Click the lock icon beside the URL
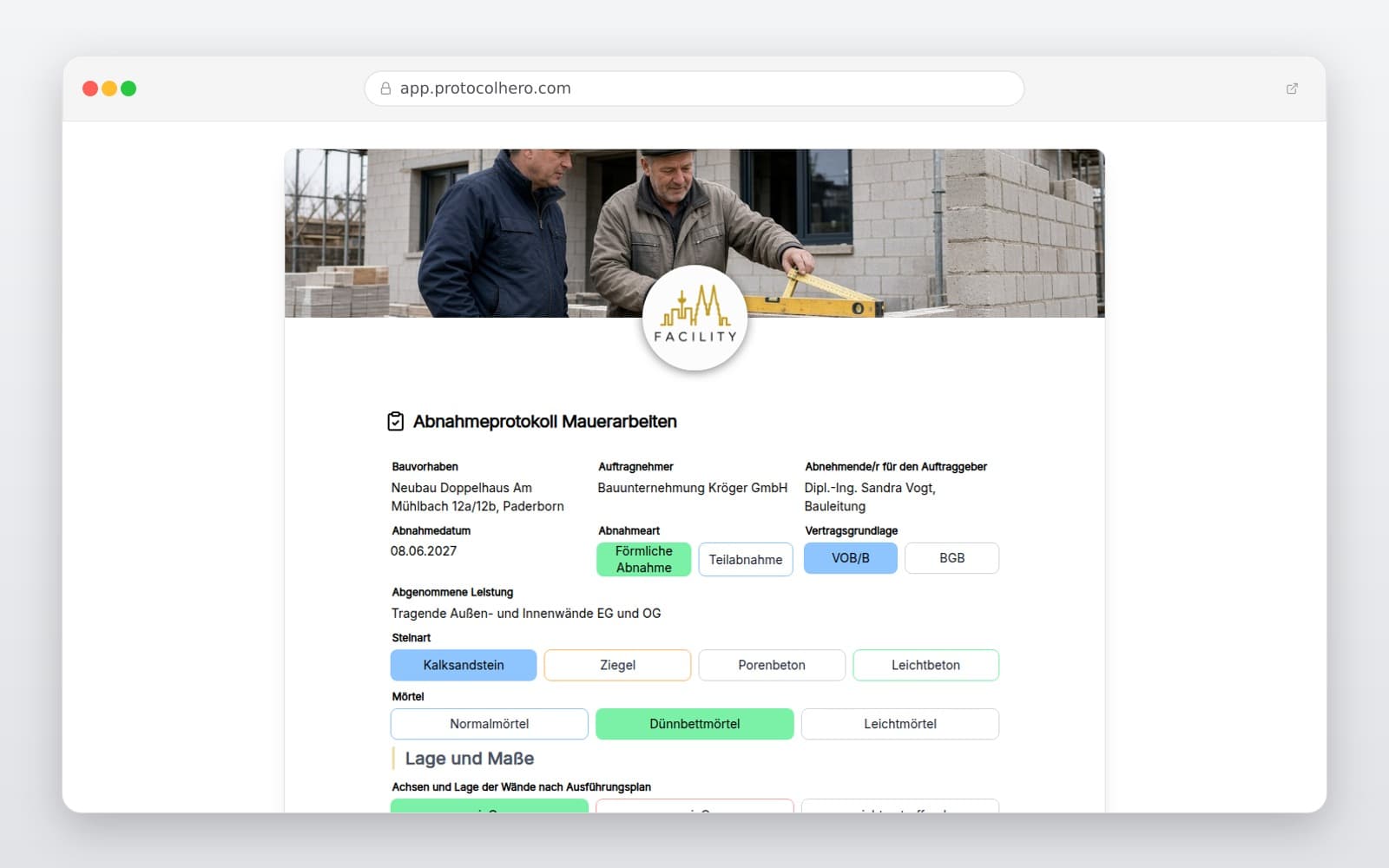 point(385,89)
